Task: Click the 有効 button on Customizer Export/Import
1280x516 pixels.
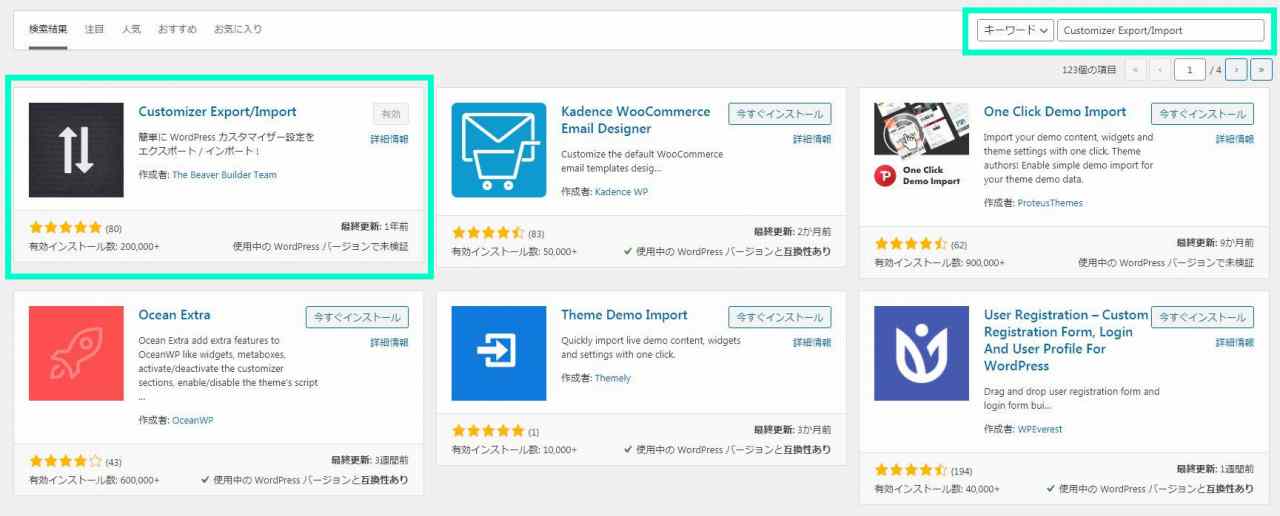Action: point(390,114)
